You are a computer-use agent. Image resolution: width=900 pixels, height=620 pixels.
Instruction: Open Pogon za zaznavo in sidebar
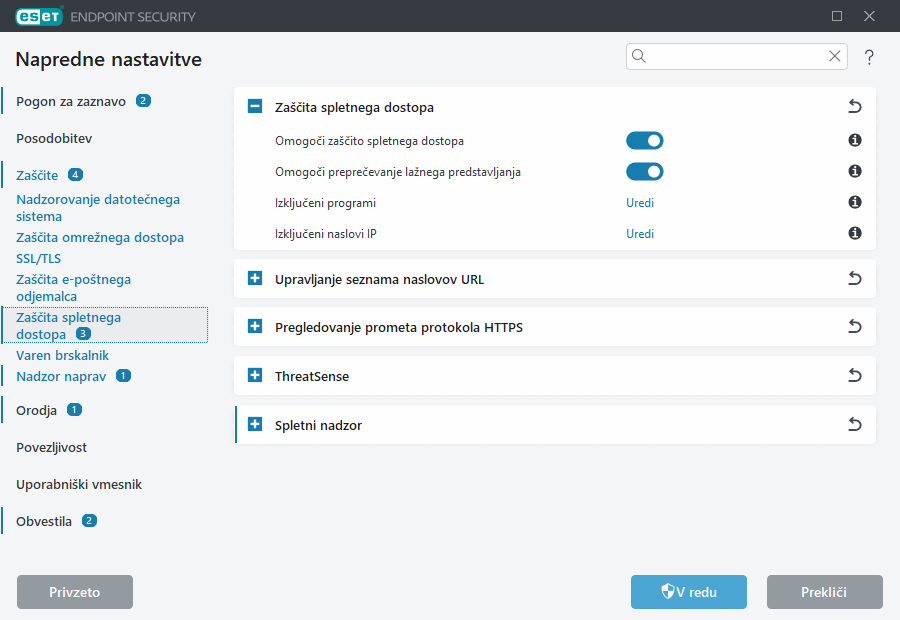pos(71,101)
